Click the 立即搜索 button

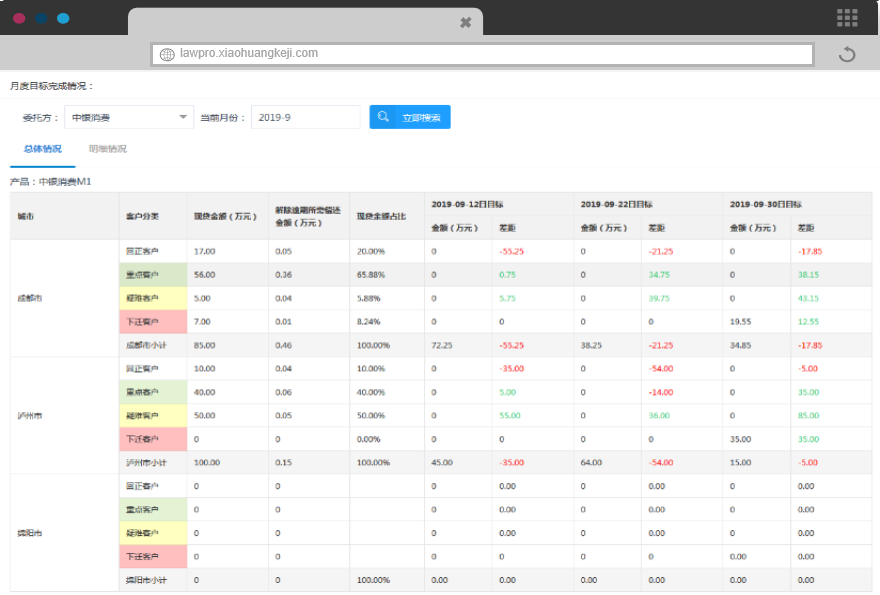[410, 117]
